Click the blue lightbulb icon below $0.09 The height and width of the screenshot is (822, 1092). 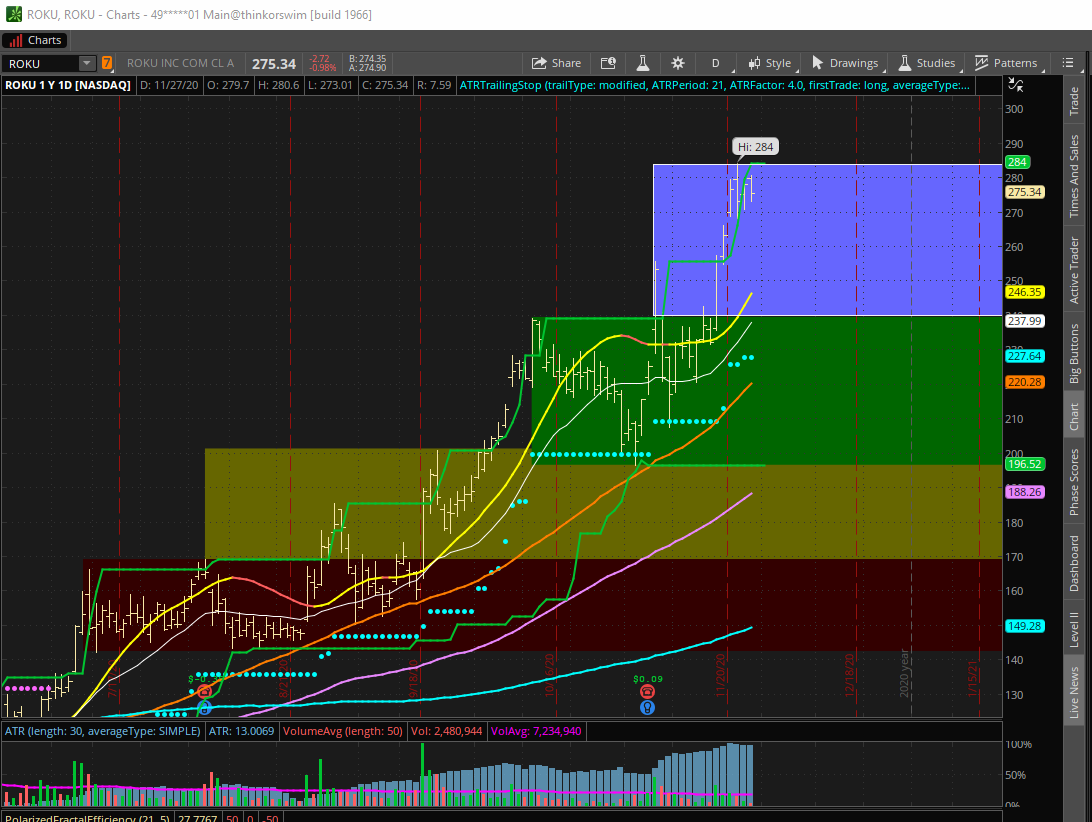coord(647,708)
